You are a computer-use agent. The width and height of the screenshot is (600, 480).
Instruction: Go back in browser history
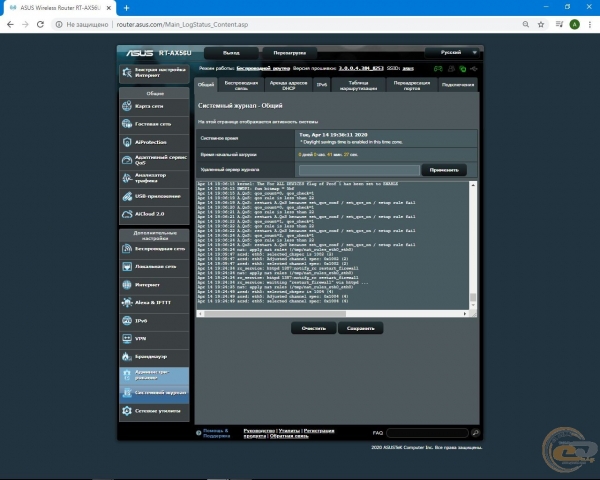click(10, 24)
